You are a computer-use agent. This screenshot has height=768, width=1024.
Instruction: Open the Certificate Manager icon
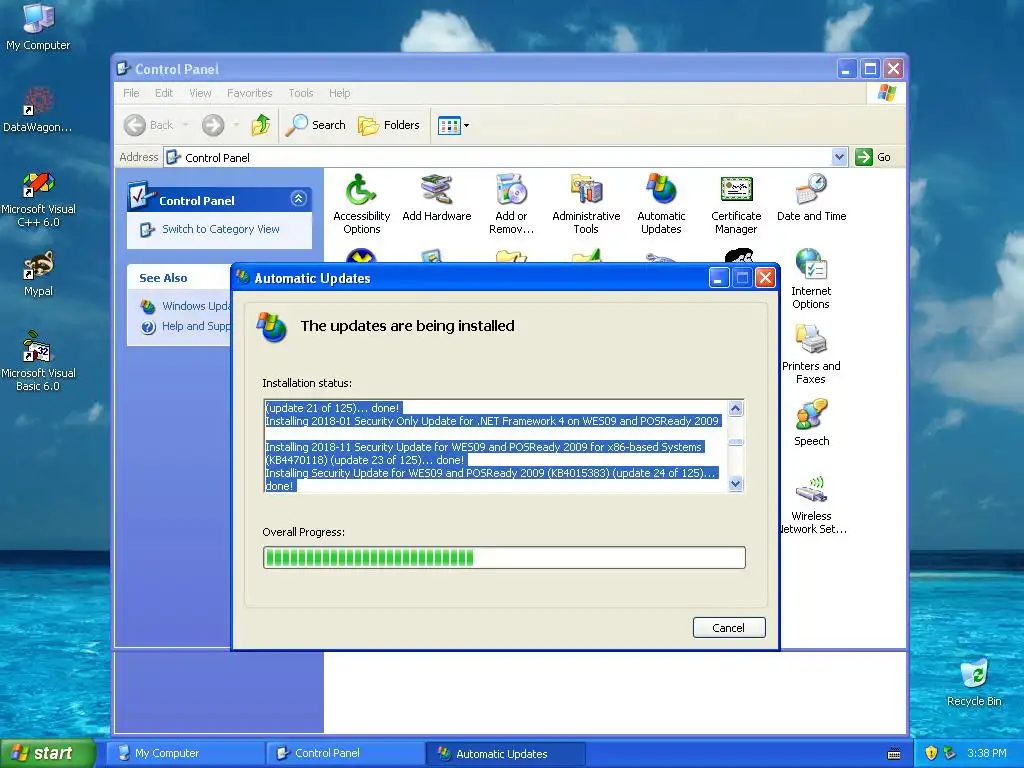coord(736,204)
